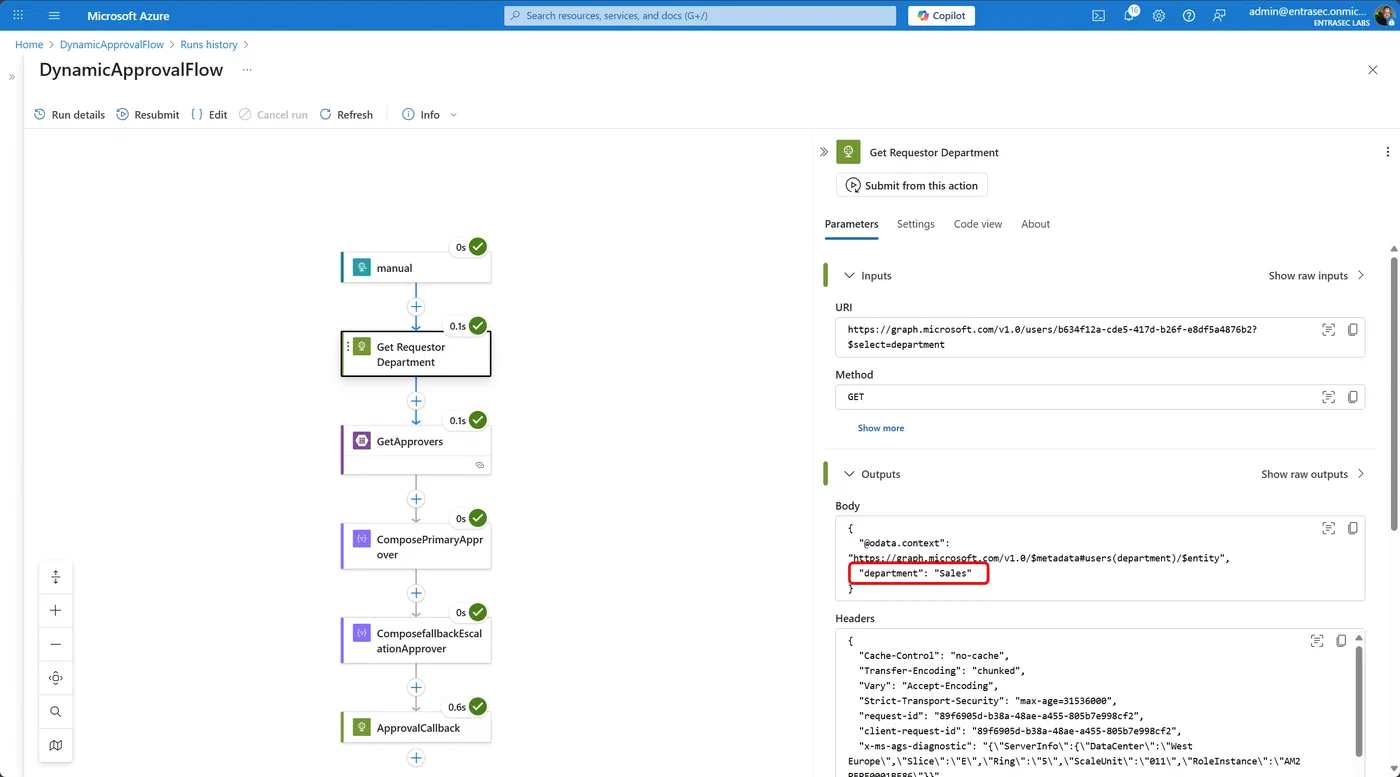This screenshot has width=1400, height=777.
Task: Expand the left navigation pane chevron
Action: (x=12, y=76)
